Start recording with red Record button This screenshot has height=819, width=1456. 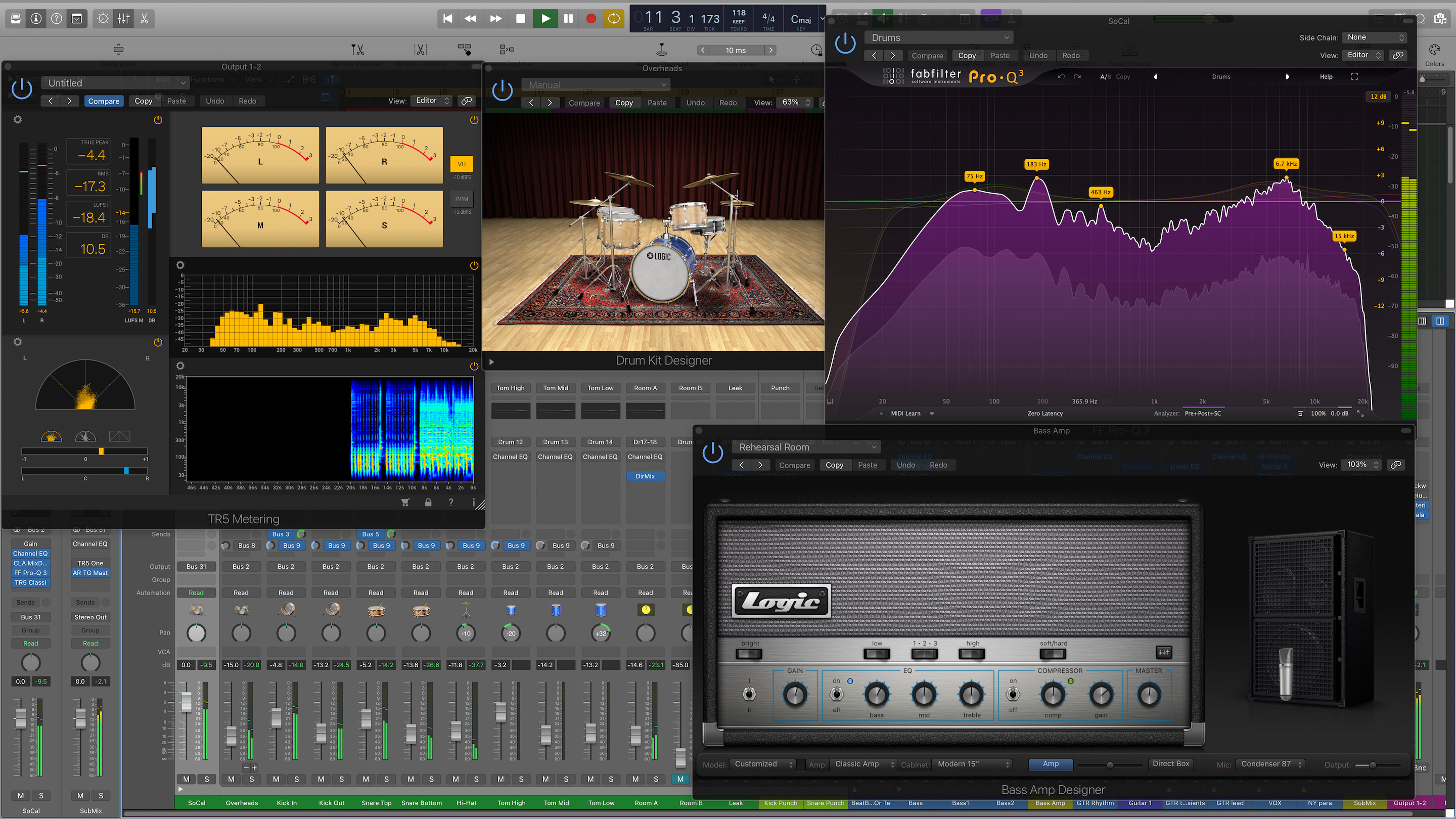tap(591, 19)
